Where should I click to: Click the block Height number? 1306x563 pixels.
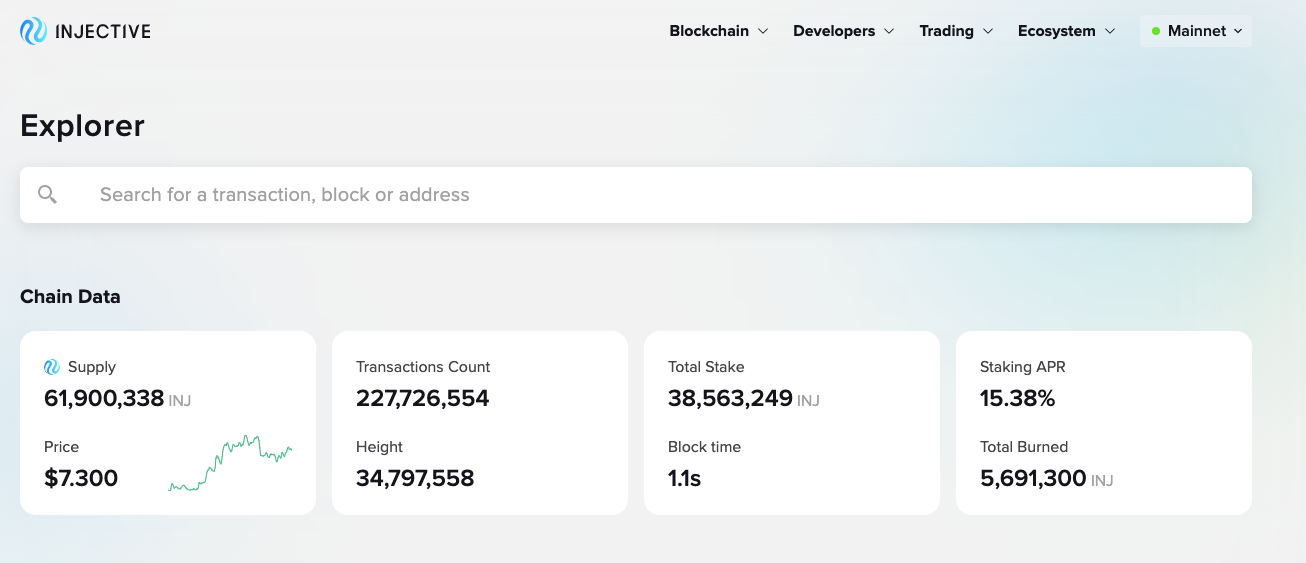coord(415,478)
